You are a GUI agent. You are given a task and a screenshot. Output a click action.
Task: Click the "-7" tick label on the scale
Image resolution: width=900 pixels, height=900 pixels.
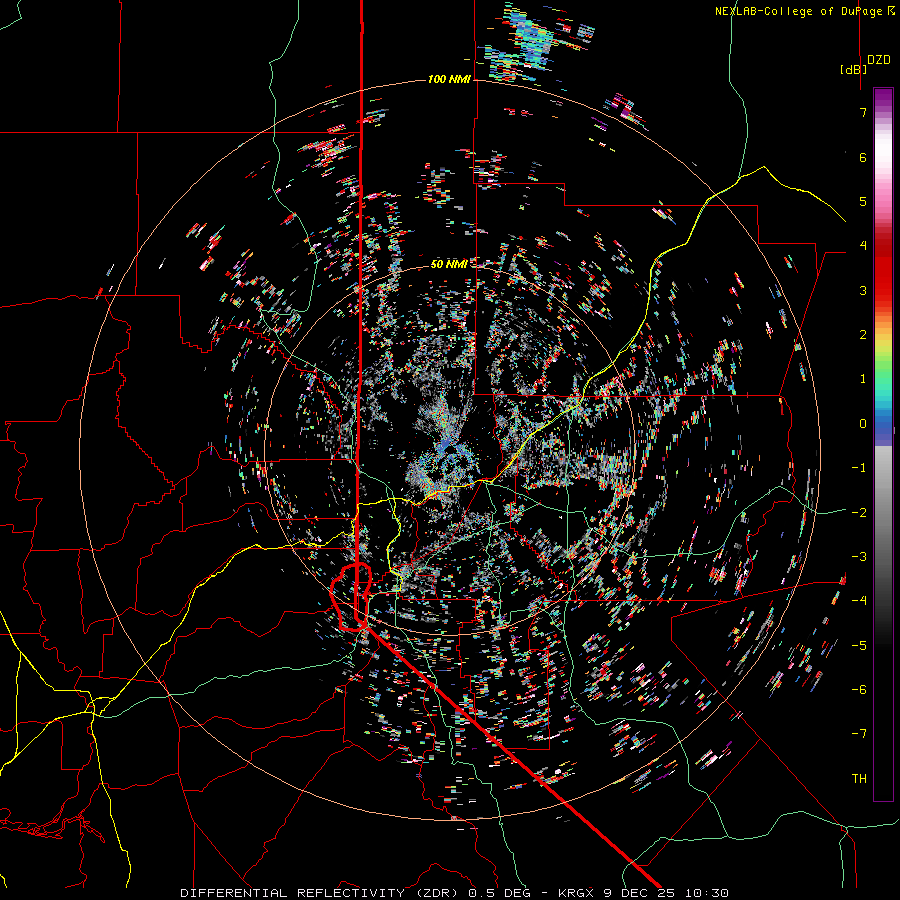tap(859, 734)
